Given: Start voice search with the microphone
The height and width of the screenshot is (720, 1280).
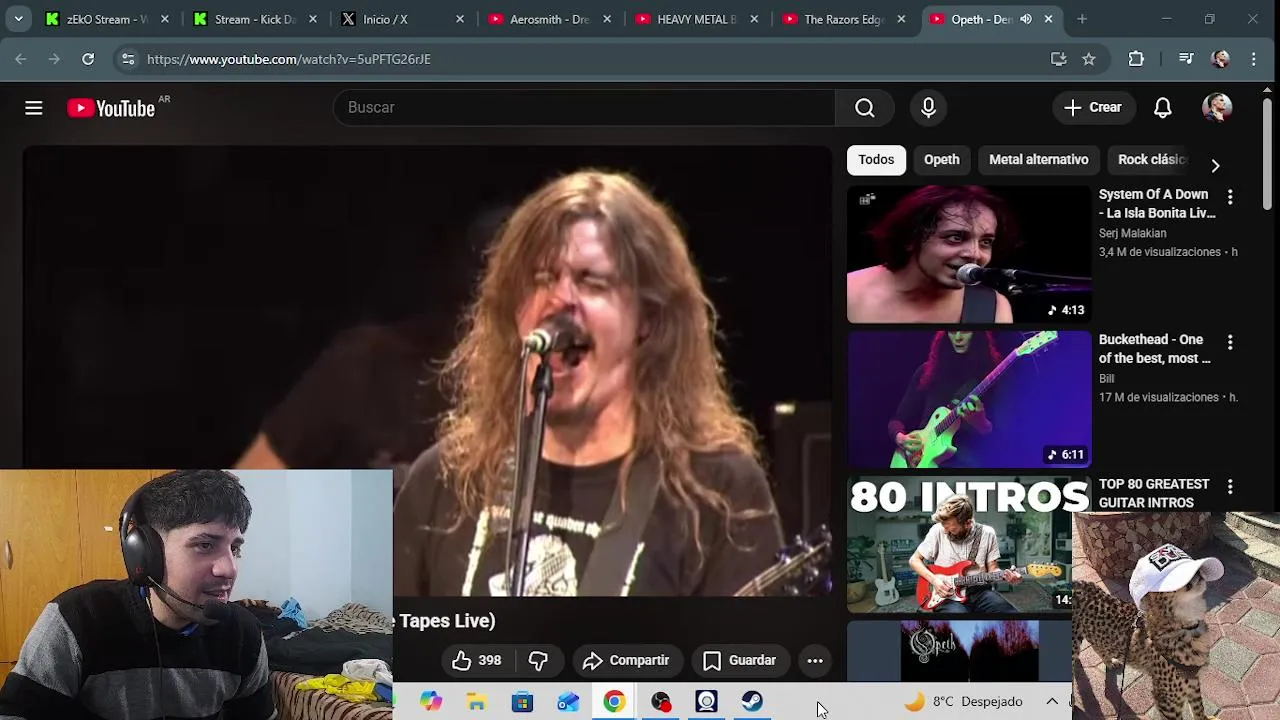Looking at the screenshot, I should coord(928,108).
